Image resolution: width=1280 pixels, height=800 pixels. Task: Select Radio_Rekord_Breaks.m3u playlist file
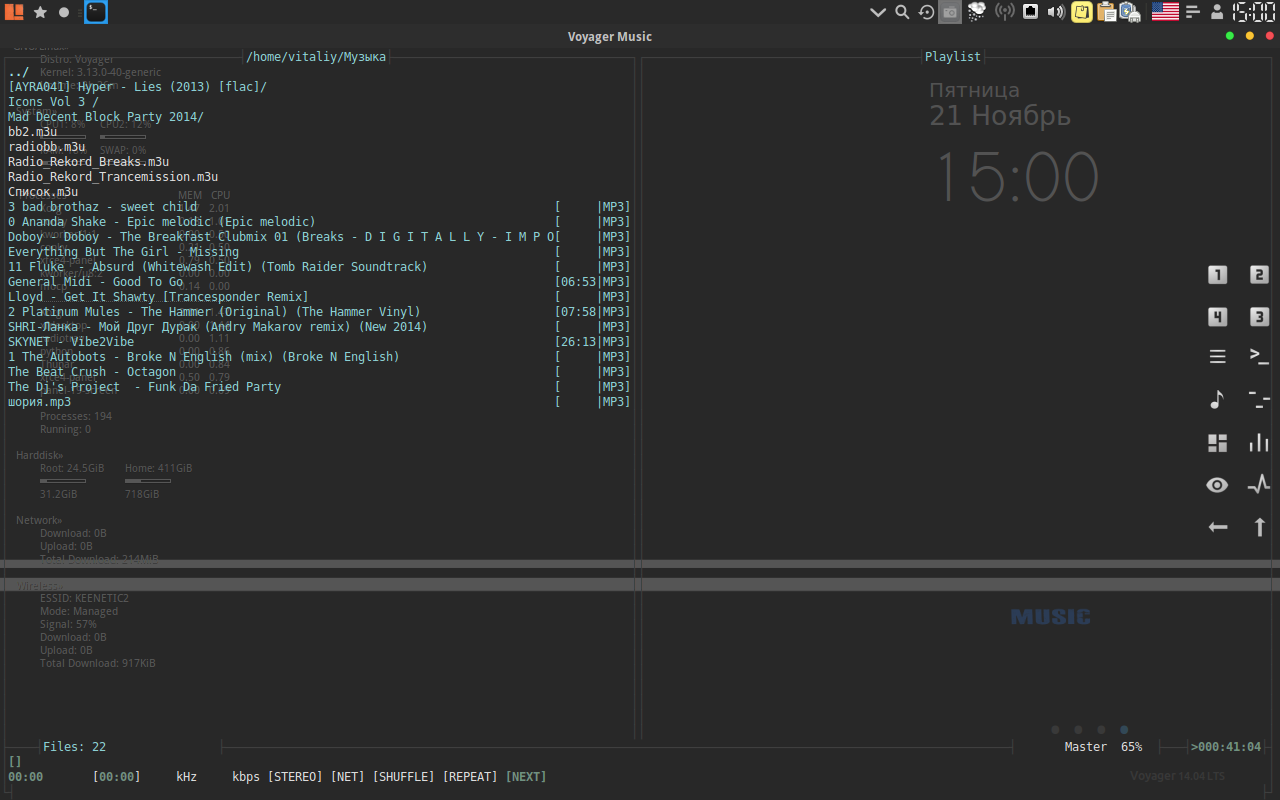coord(88,162)
